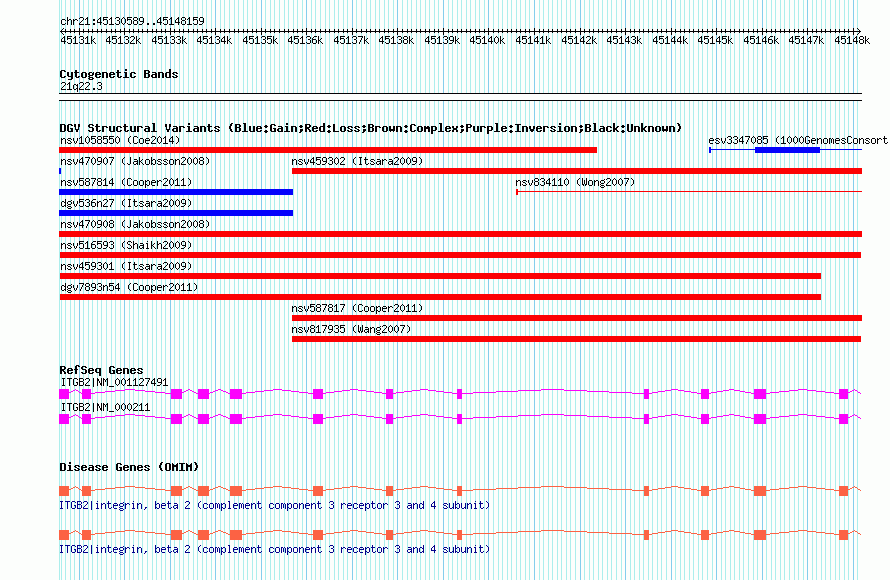890x580 pixels.
Task: Click the 45140k ruler position
Action: tap(488, 40)
